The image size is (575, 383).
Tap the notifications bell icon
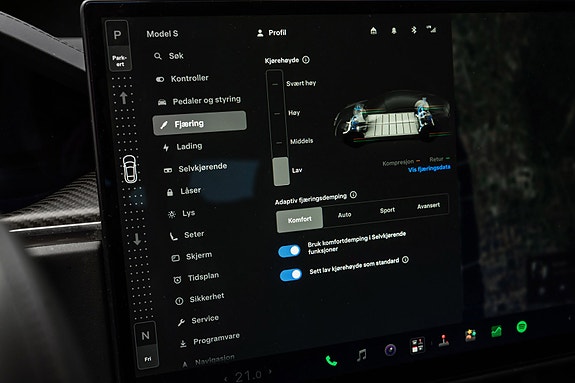point(394,30)
